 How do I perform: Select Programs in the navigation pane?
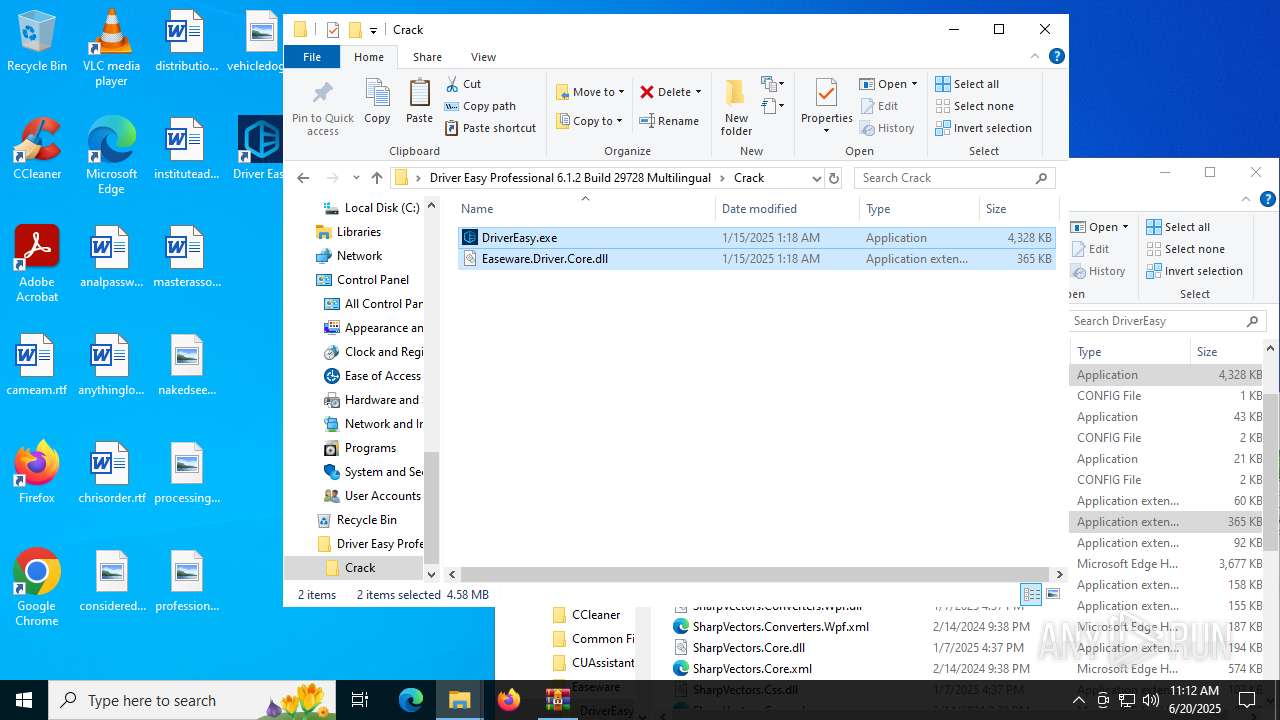tap(360, 448)
